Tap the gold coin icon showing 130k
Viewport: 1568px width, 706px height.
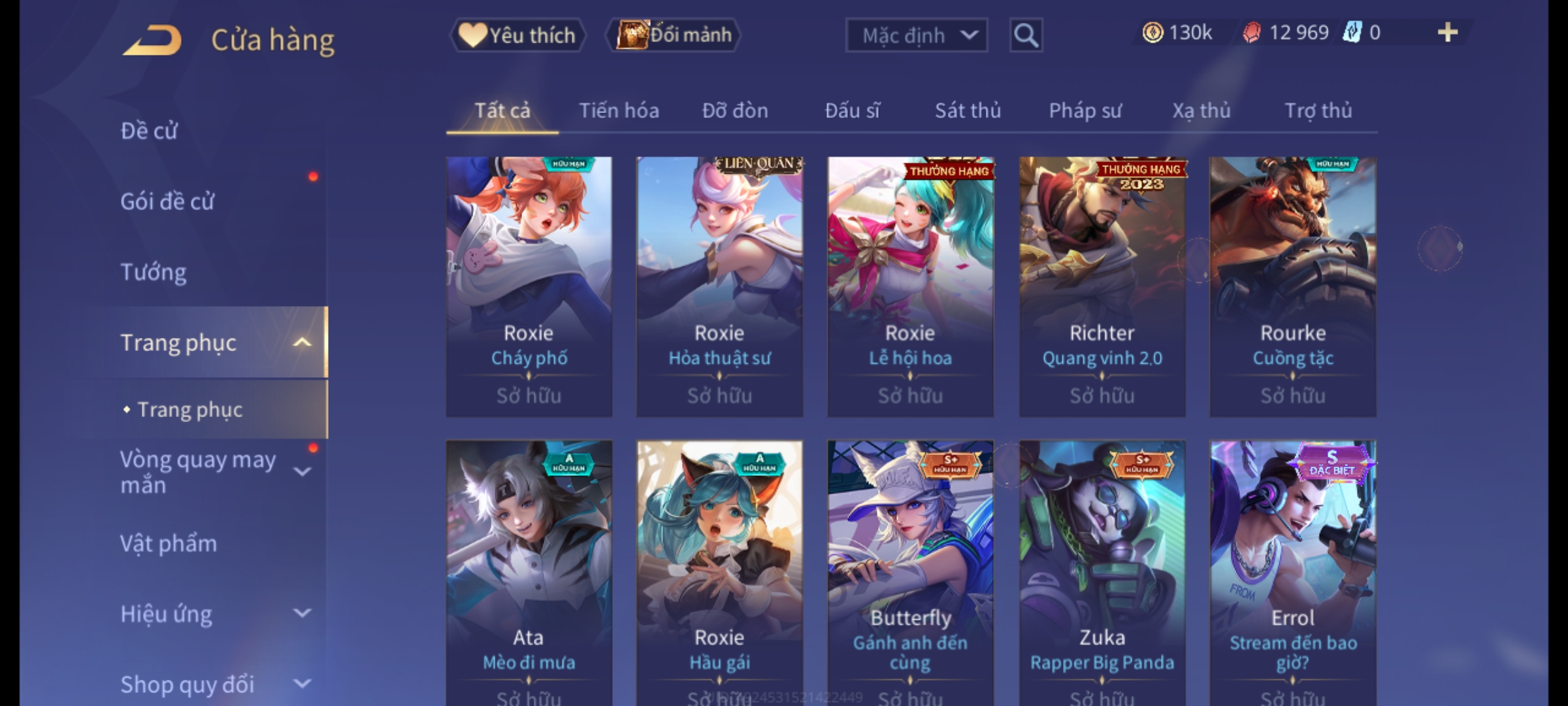(1152, 33)
